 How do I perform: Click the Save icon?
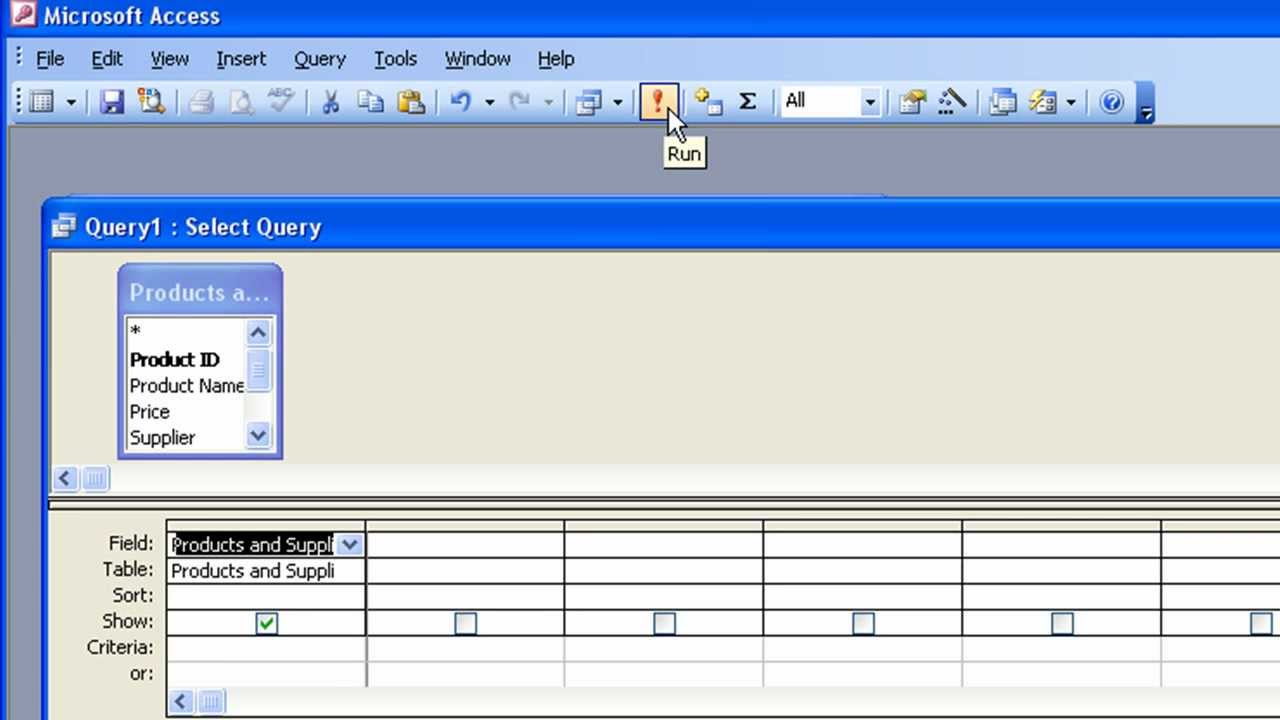pos(111,101)
